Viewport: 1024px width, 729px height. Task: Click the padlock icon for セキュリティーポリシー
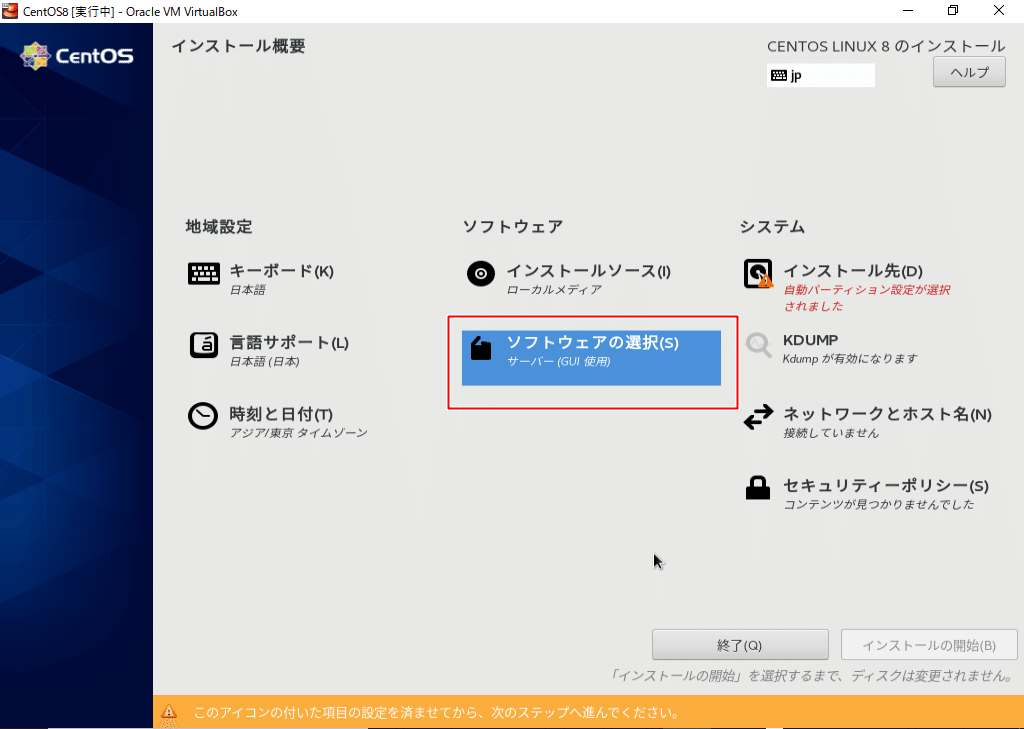758,487
